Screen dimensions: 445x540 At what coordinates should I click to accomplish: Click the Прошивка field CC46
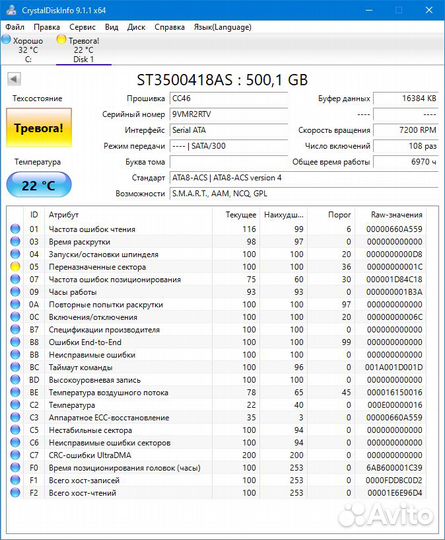tap(228, 98)
